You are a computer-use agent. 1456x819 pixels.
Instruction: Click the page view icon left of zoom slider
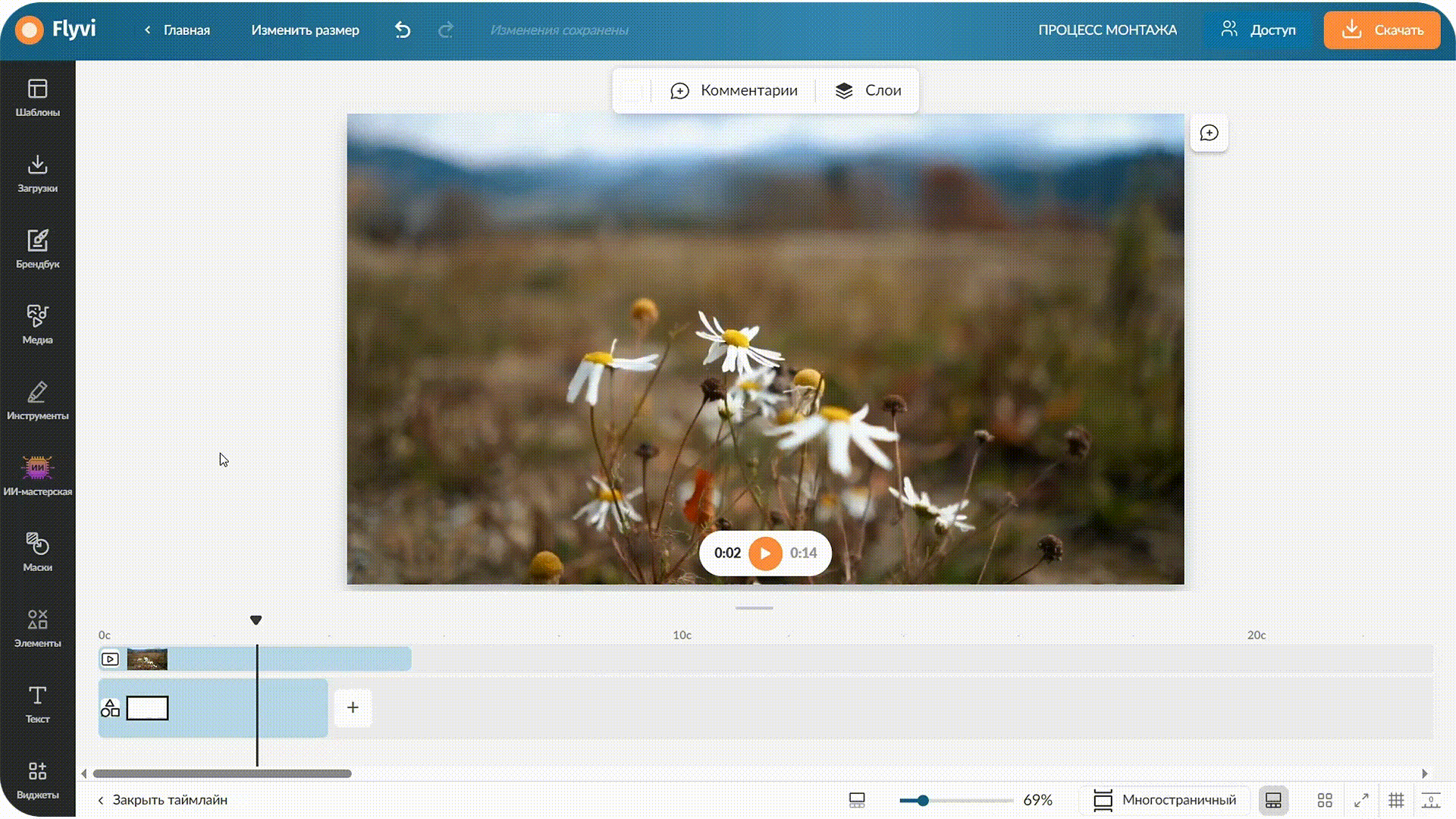[857, 800]
